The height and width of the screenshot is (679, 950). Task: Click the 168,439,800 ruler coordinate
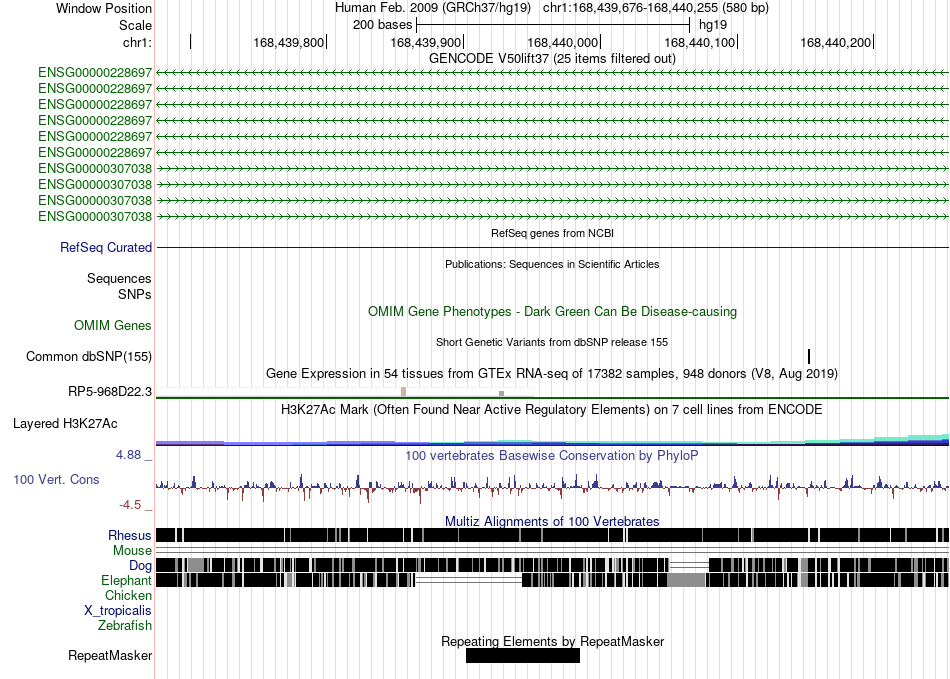(288, 42)
